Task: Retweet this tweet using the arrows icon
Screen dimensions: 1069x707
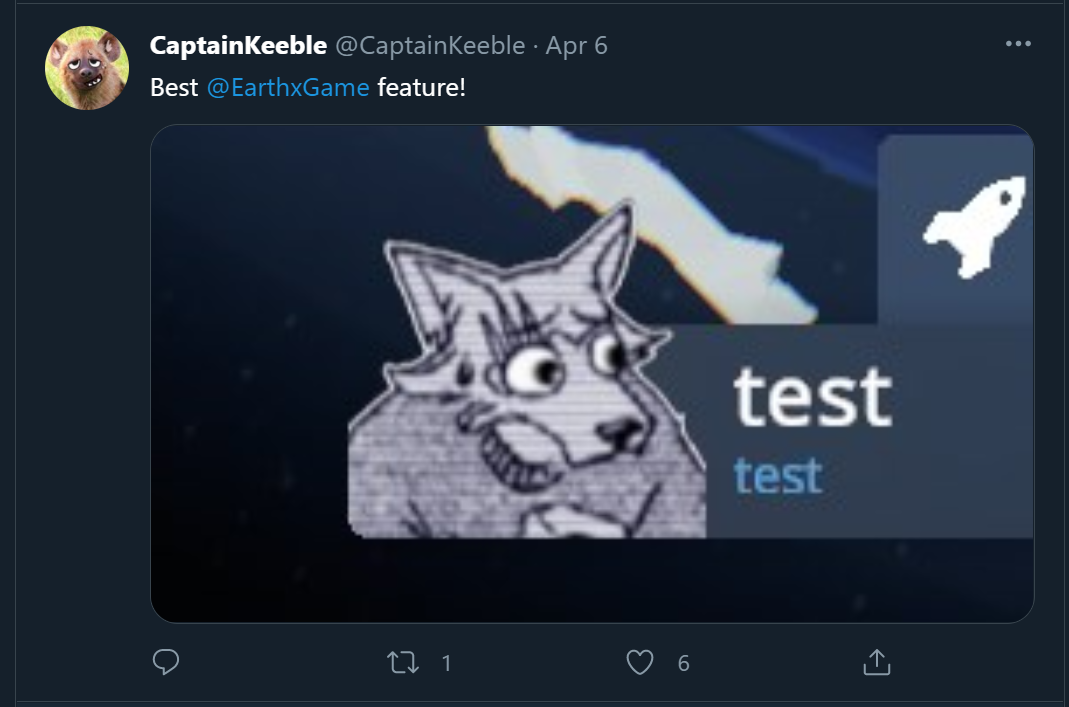Action: point(402,663)
